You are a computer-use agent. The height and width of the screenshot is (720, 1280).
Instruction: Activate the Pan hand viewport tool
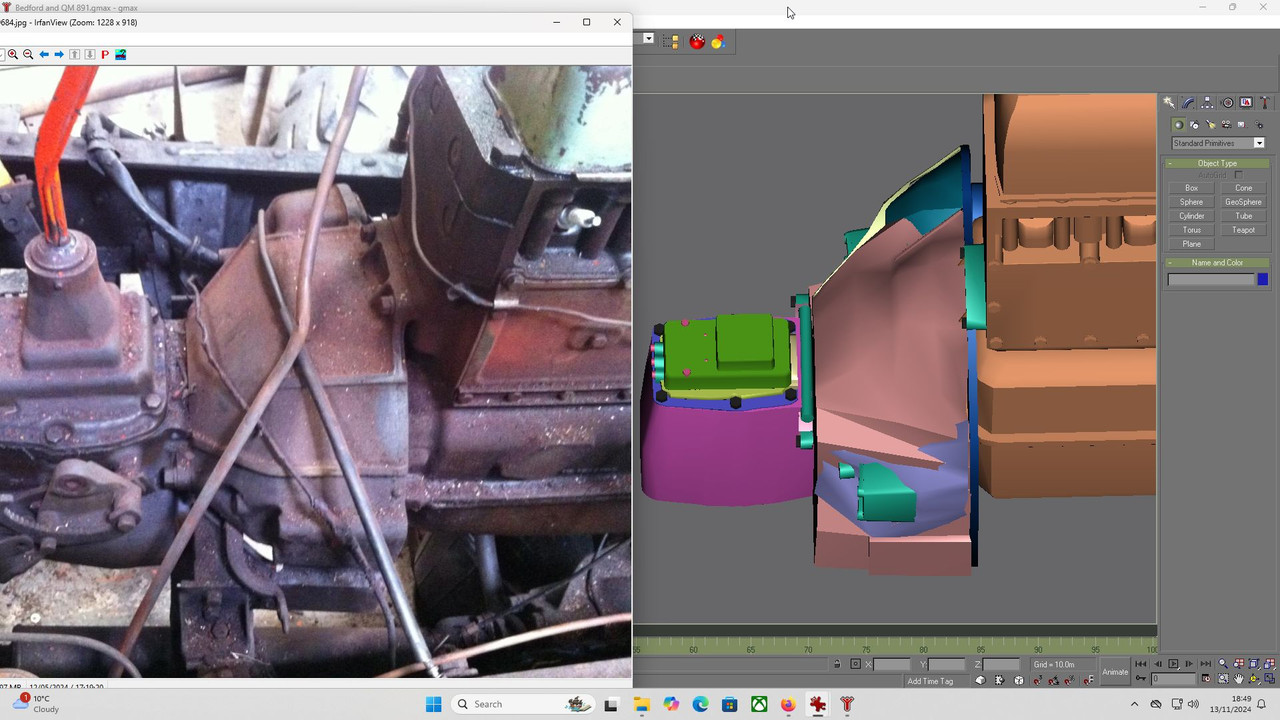coord(1239,679)
